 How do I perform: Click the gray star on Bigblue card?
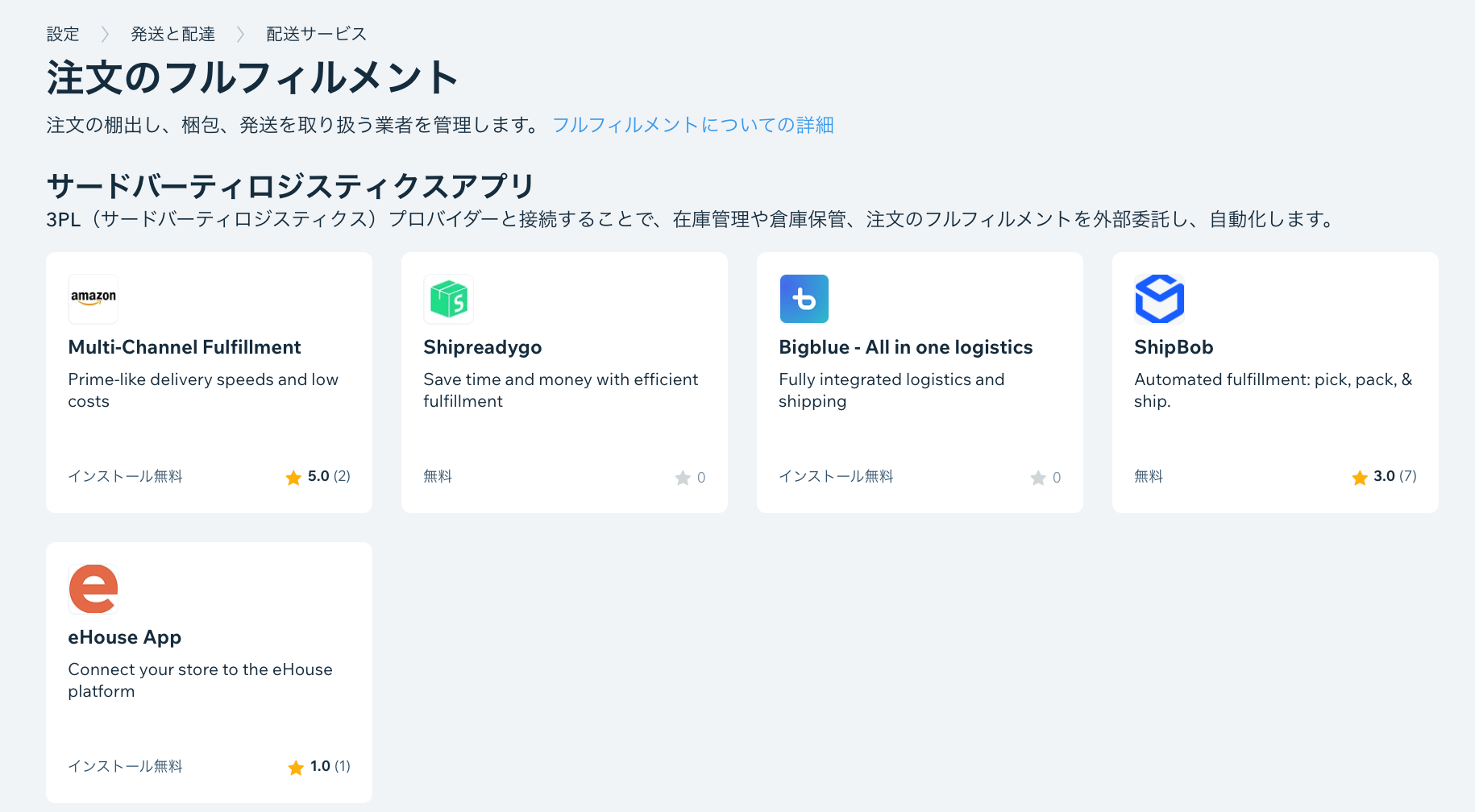pyautogui.click(x=1038, y=478)
